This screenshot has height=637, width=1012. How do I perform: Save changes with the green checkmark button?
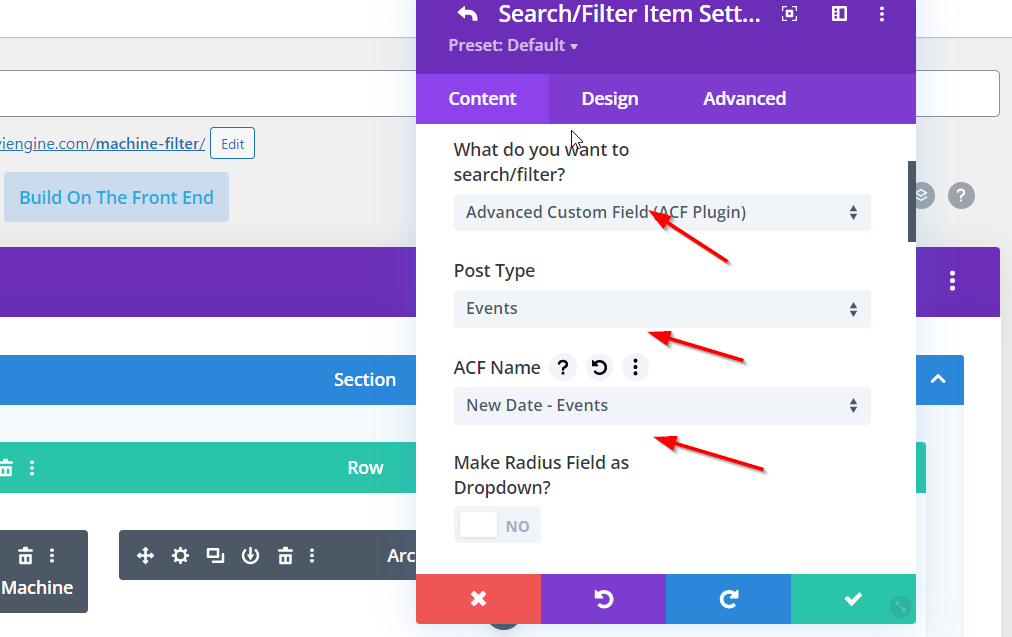pyautogui.click(x=853, y=599)
